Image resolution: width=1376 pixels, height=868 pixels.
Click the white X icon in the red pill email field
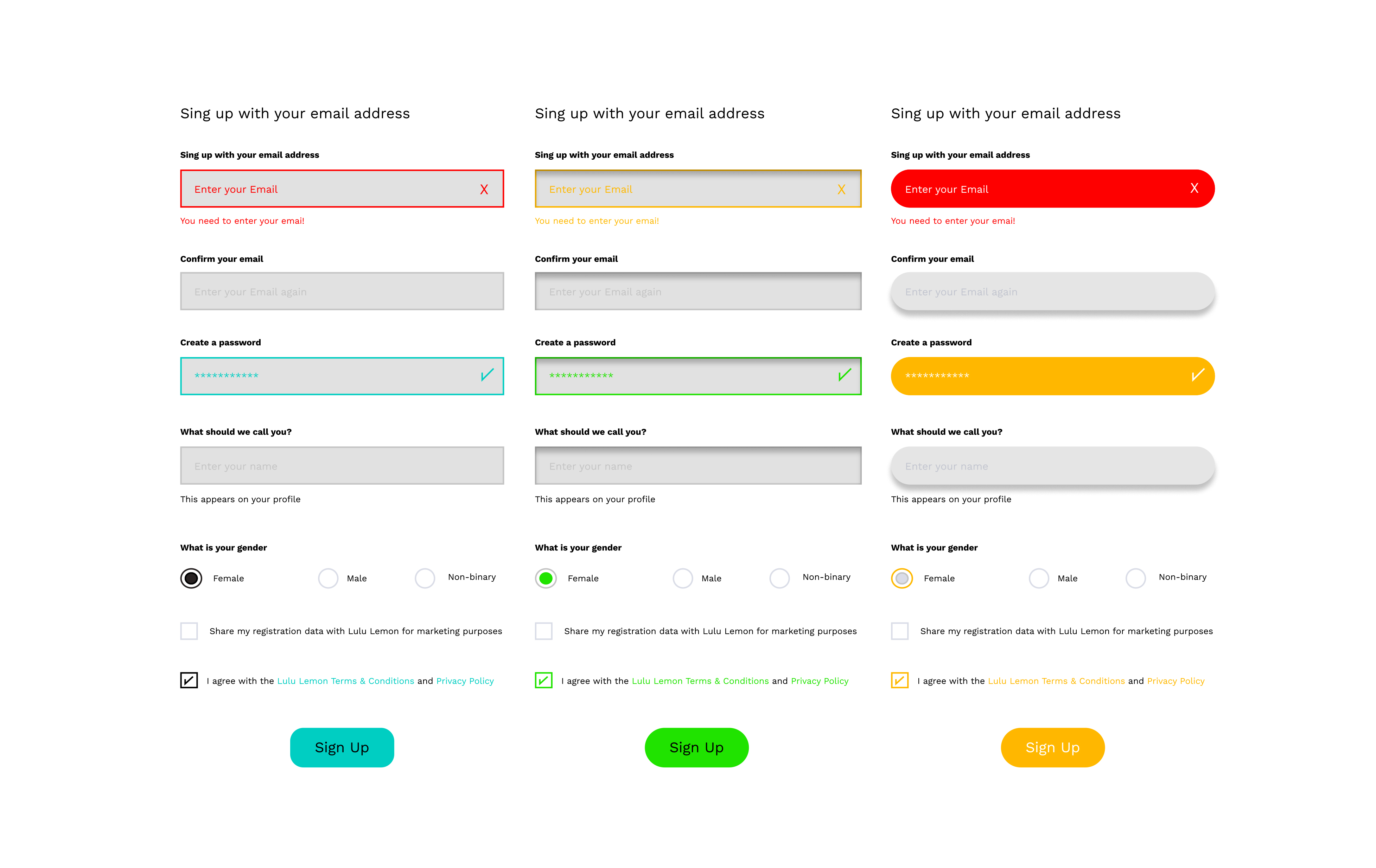point(1194,188)
